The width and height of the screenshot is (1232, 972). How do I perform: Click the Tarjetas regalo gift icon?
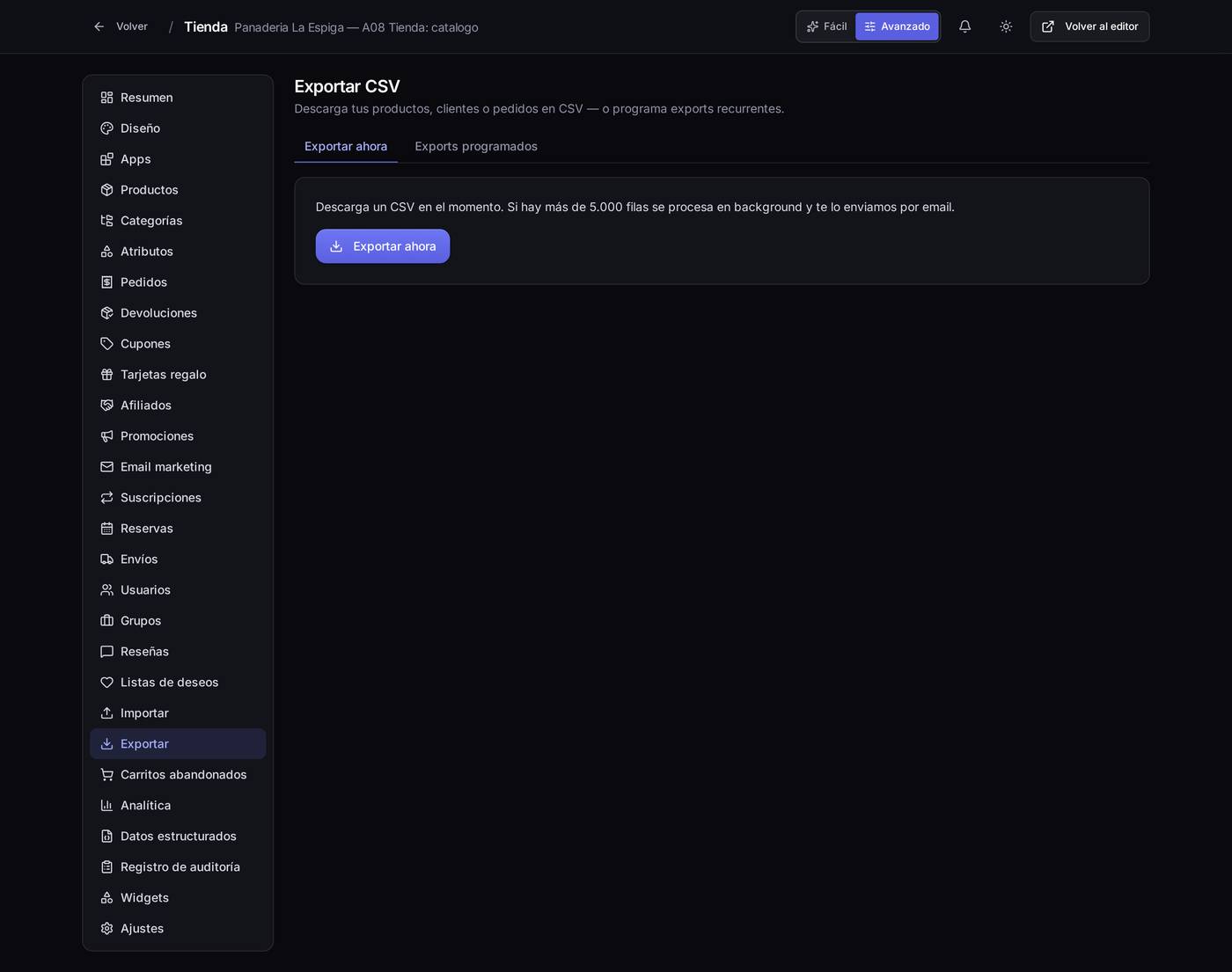[106, 375]
